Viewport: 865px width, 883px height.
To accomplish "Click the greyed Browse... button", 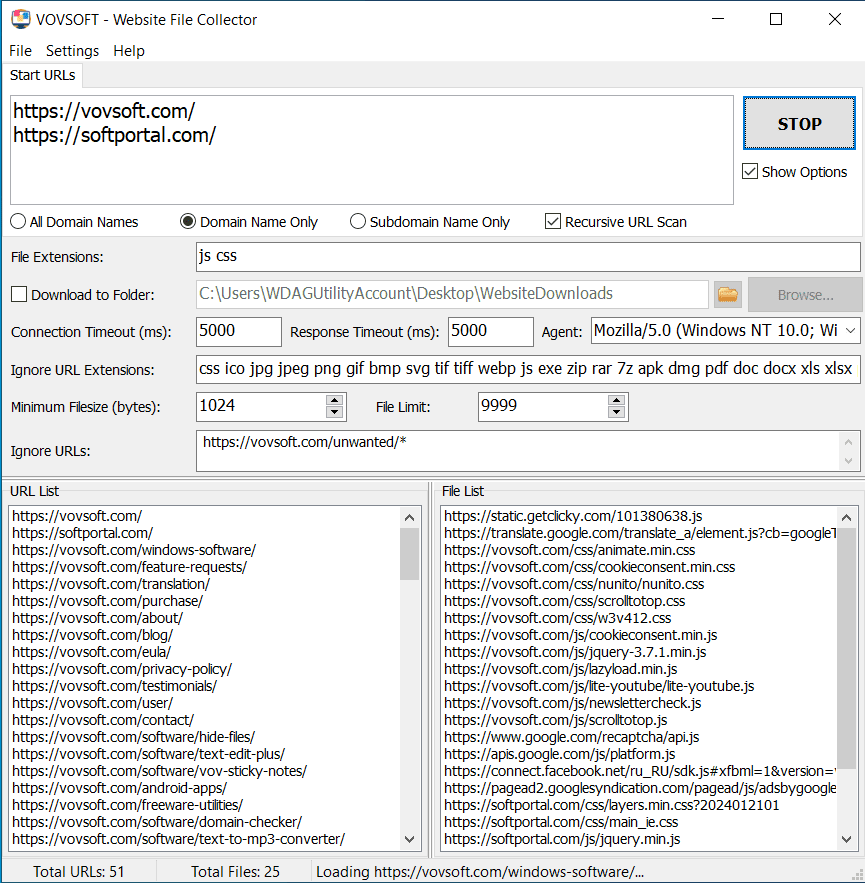I will click(805, 295).
